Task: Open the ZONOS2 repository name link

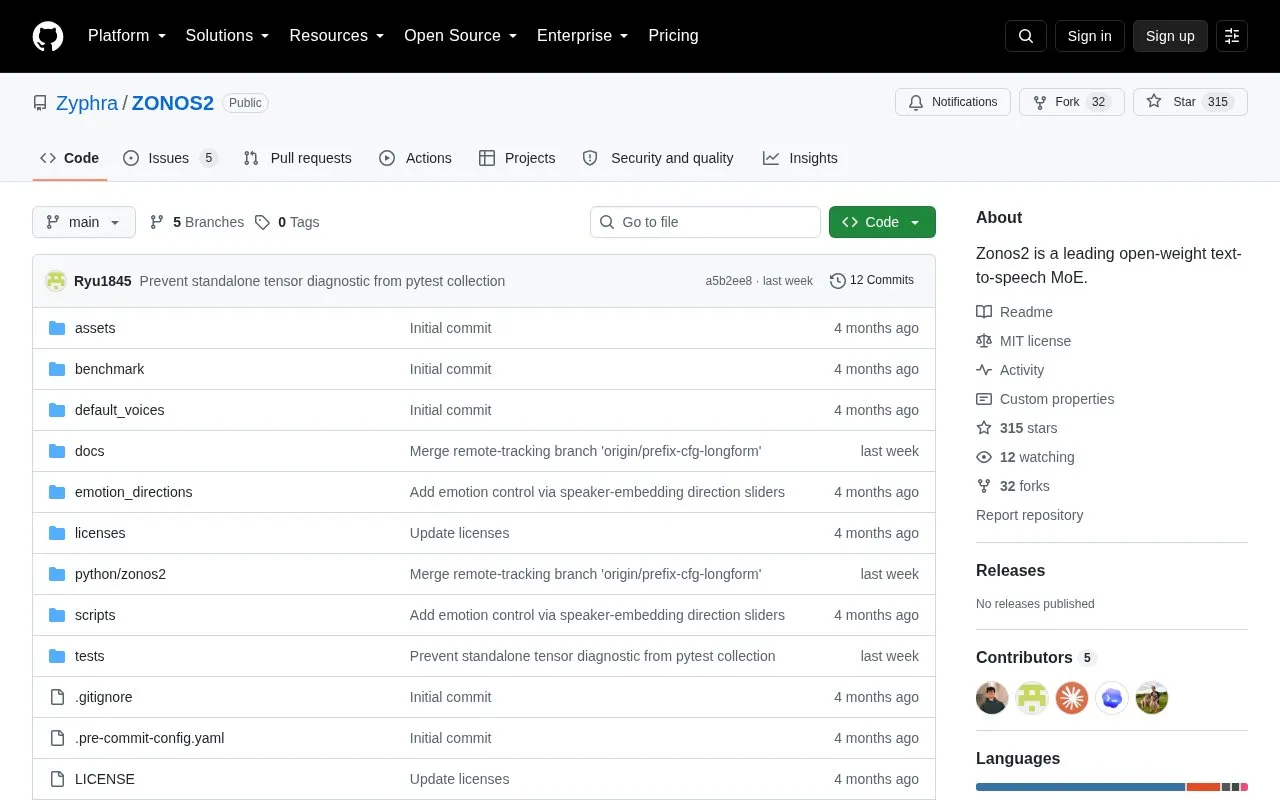Action: (173, 103)
